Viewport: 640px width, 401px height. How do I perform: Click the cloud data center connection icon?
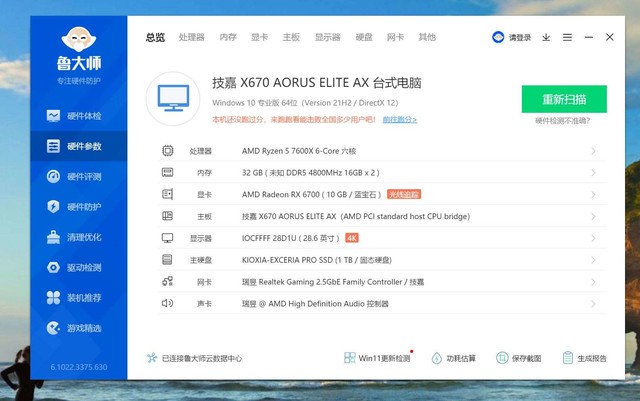pyautogui.click(x=152, y=358)
